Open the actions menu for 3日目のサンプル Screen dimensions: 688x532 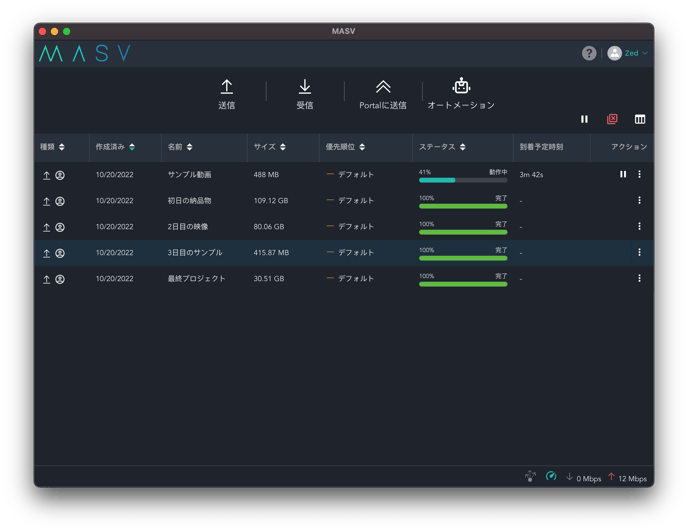(x=639, y=252)
